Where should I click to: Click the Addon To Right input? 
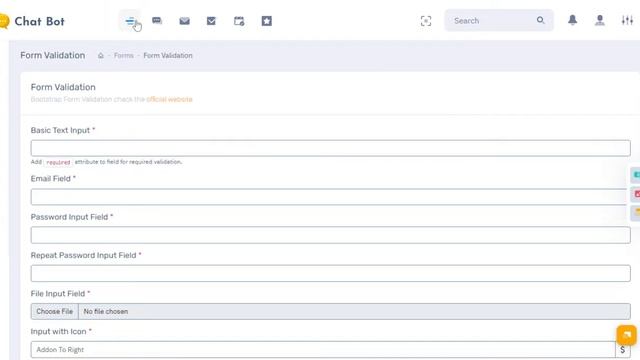[x=323, y=350]
